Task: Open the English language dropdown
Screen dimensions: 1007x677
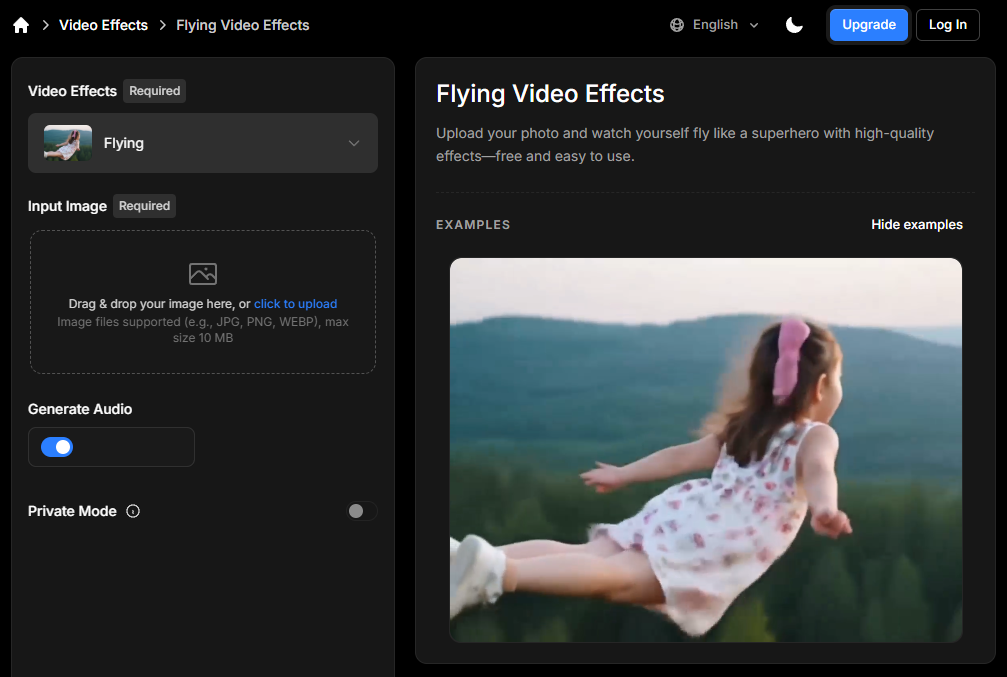Action: (x=712, y=24)
